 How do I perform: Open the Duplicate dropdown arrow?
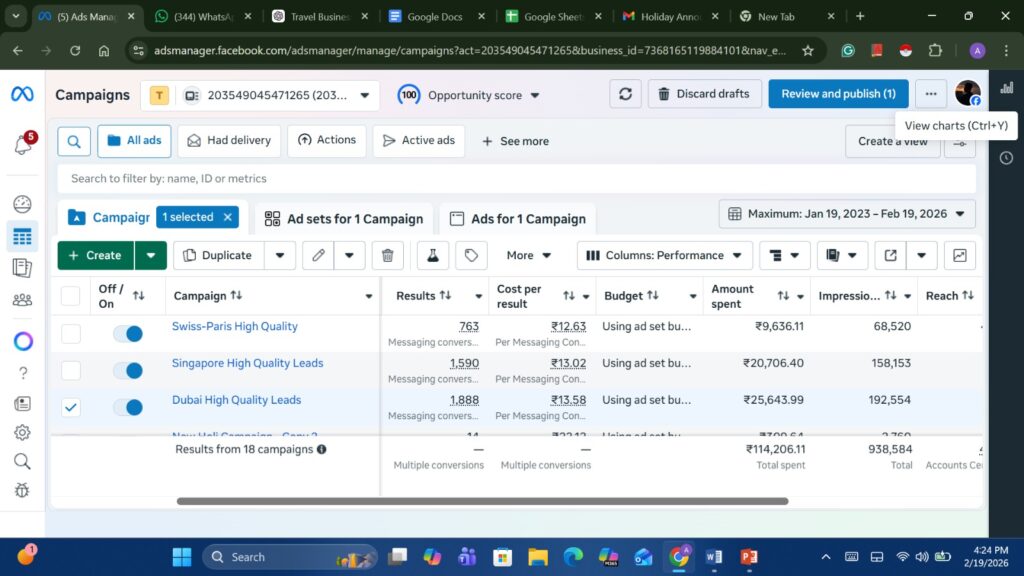(x=280, y=255)
